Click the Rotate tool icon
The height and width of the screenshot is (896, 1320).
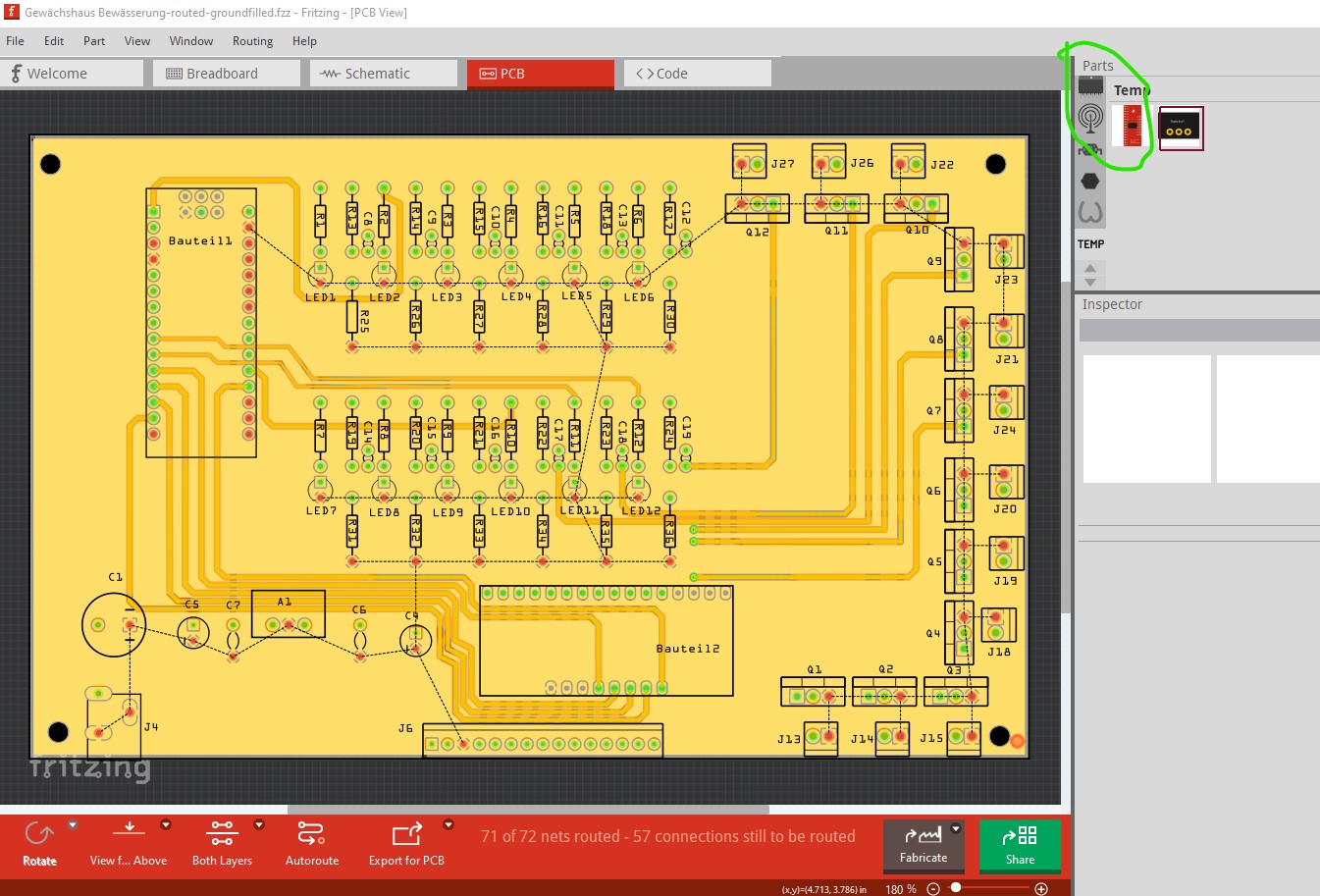[x=39, y=834]
